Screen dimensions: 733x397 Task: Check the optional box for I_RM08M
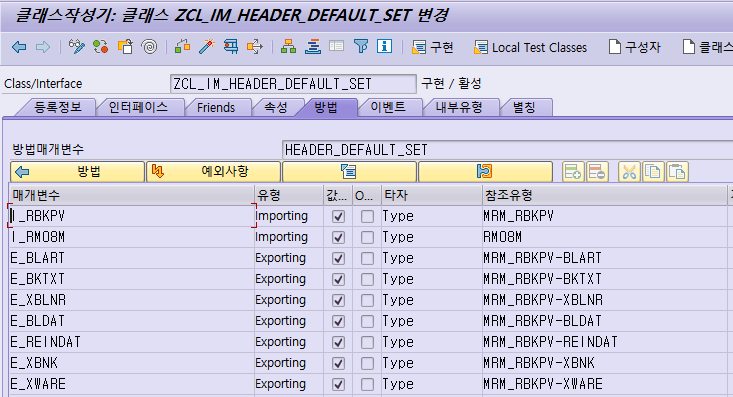[x=367, y=238]
